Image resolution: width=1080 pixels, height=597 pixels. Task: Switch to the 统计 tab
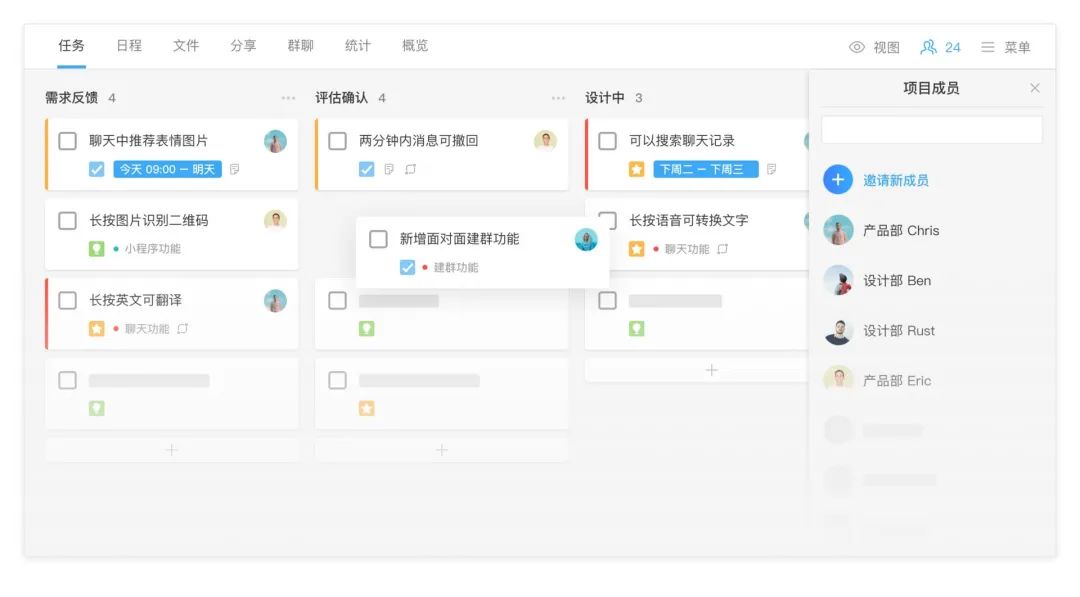coord(357,46)
